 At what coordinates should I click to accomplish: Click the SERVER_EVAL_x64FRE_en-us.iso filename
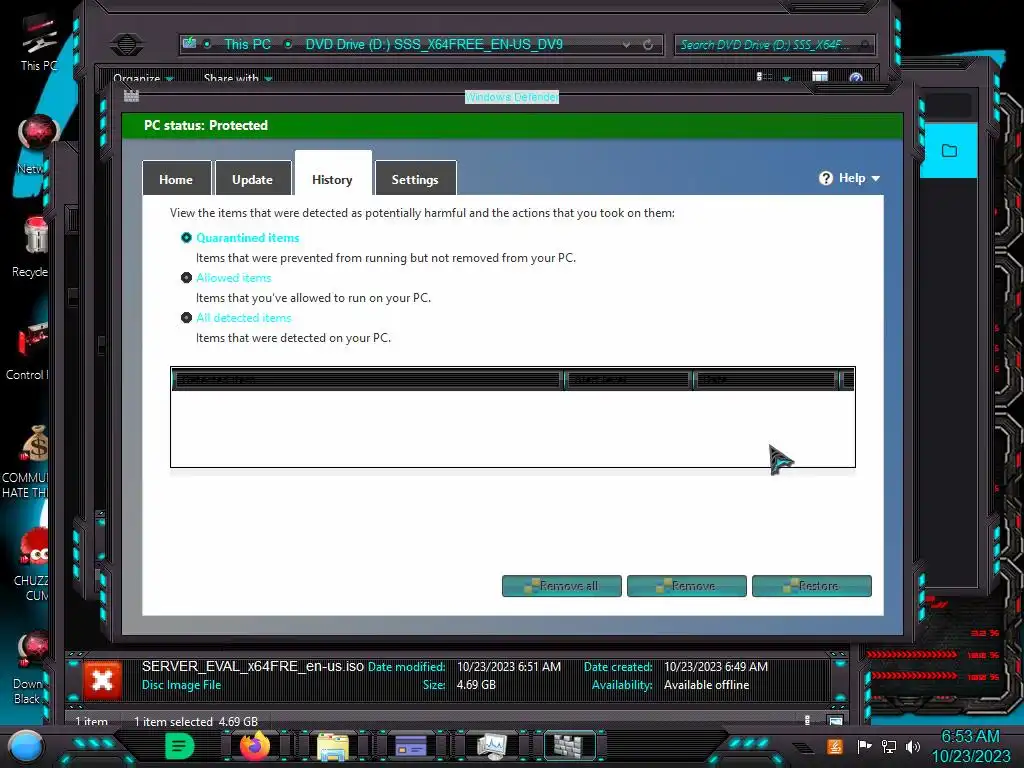[x=253, y=666]
